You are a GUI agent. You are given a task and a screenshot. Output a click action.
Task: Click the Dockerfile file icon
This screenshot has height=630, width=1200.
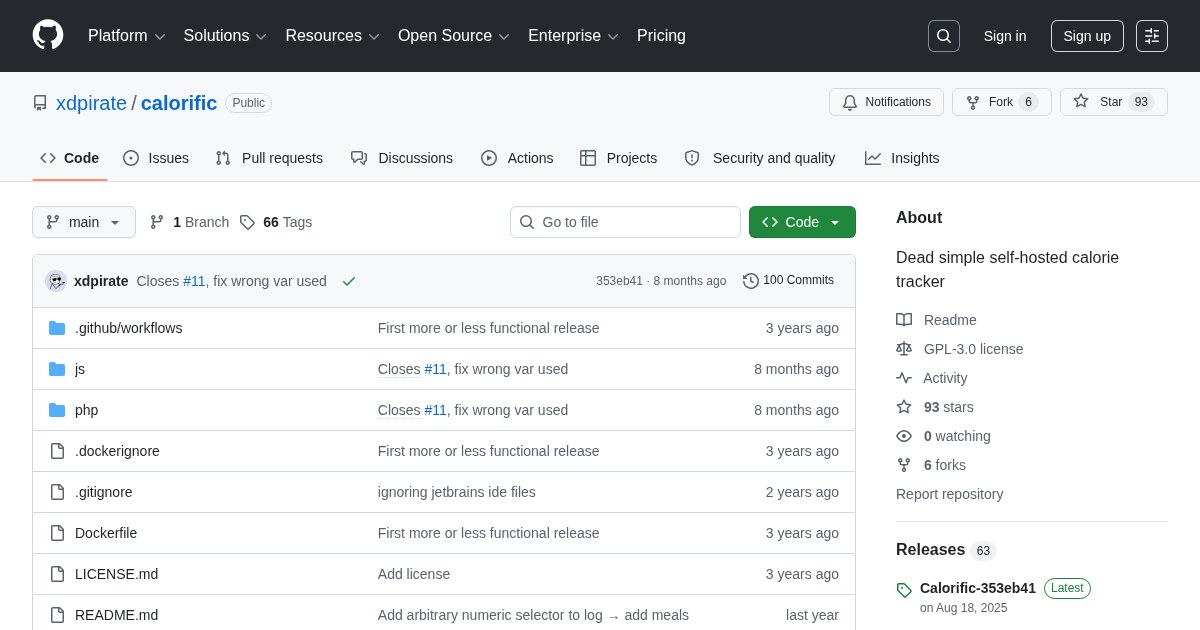57,533
